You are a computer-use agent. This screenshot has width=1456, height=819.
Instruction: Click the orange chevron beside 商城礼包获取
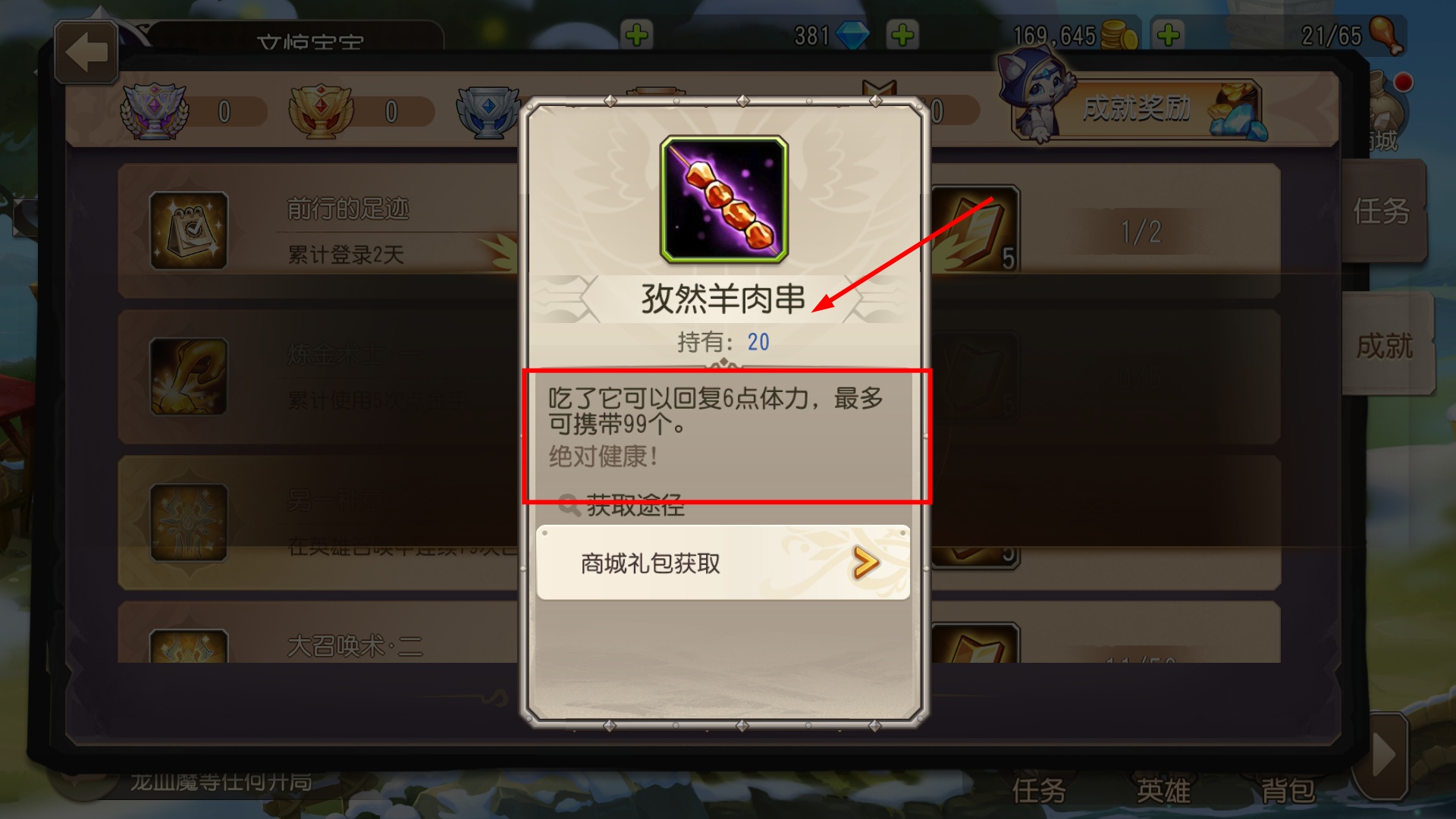pyautogui.click(x=865, y=563)
